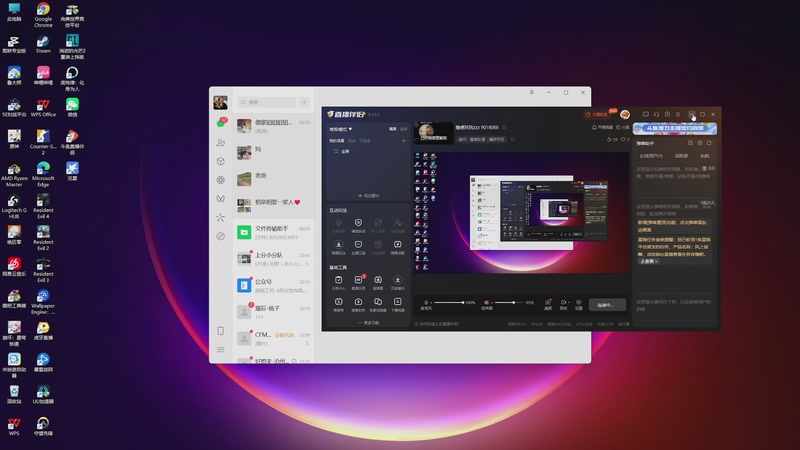Click 去查看 link in yellow notice
The image size is (800, 450).
point(648,261)
